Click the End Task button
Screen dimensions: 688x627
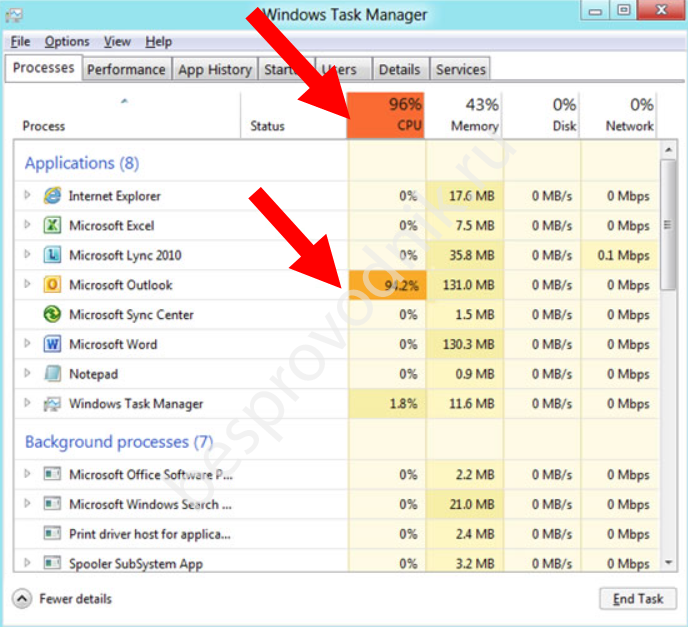(638, 599)
